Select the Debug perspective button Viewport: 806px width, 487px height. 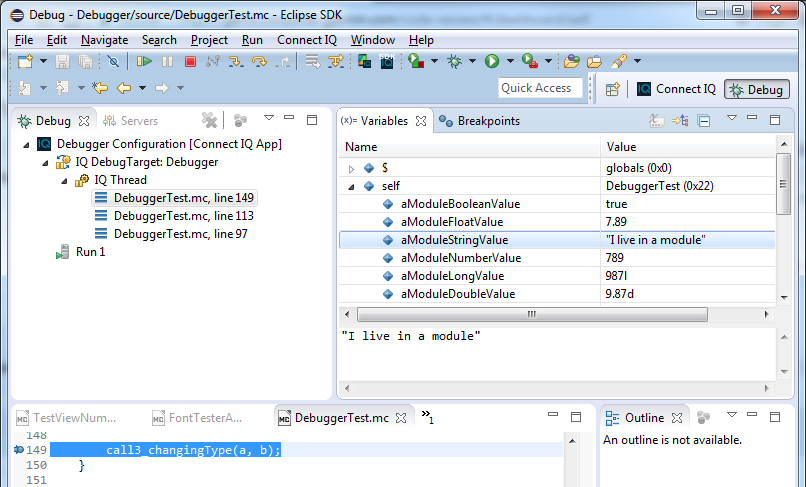[x=757, y=89]
